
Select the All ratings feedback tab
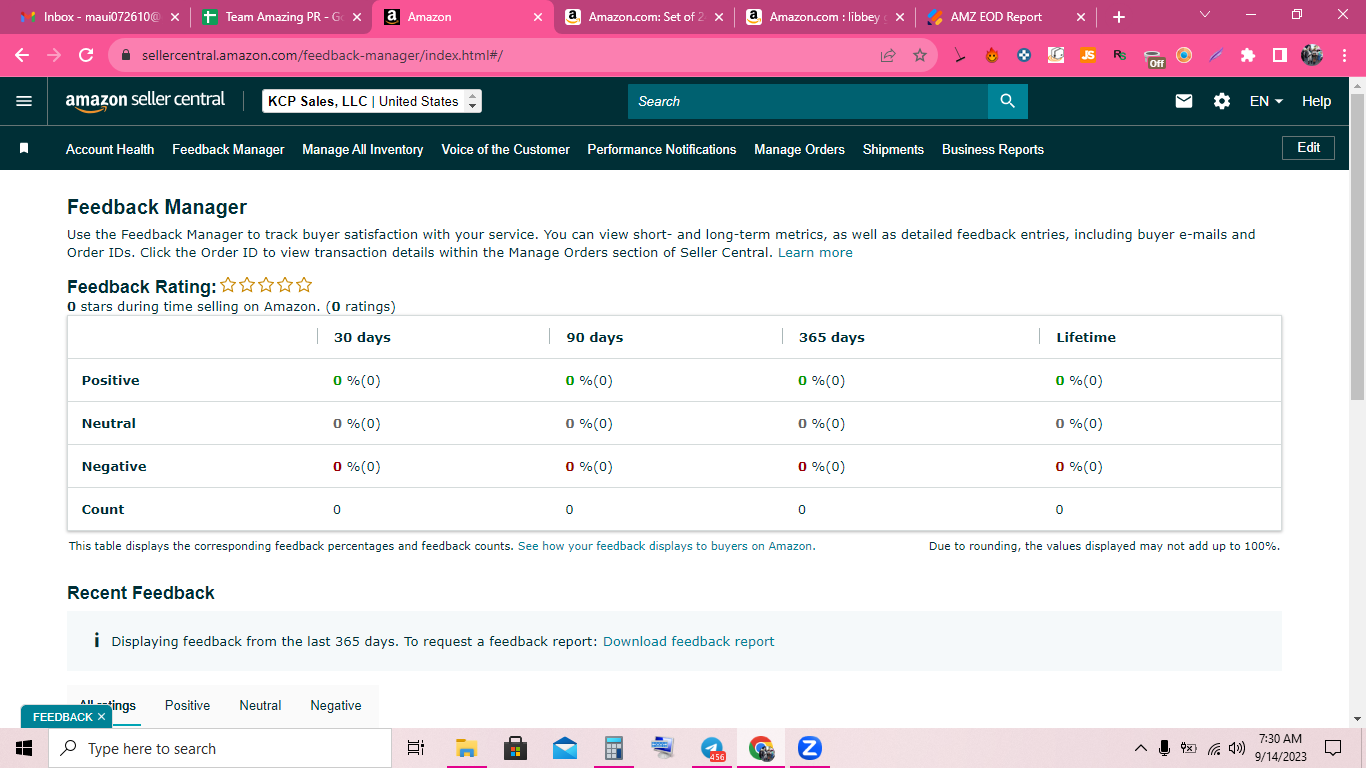pos(108,705)
